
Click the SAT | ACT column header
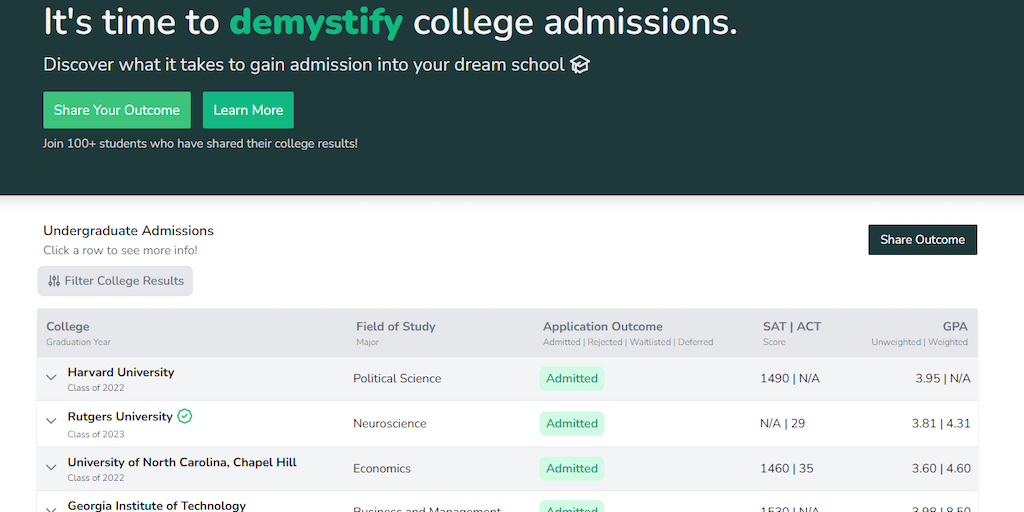pos(792,326)
